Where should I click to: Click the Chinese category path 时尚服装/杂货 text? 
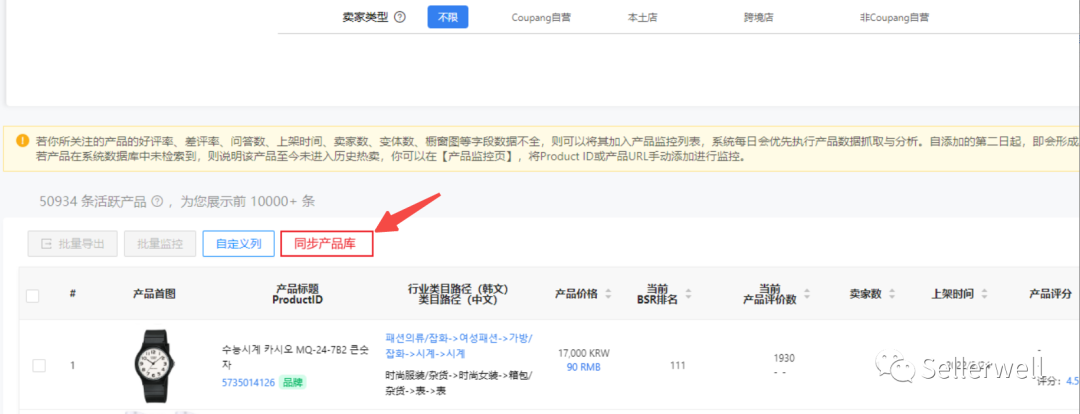[459, 382]
